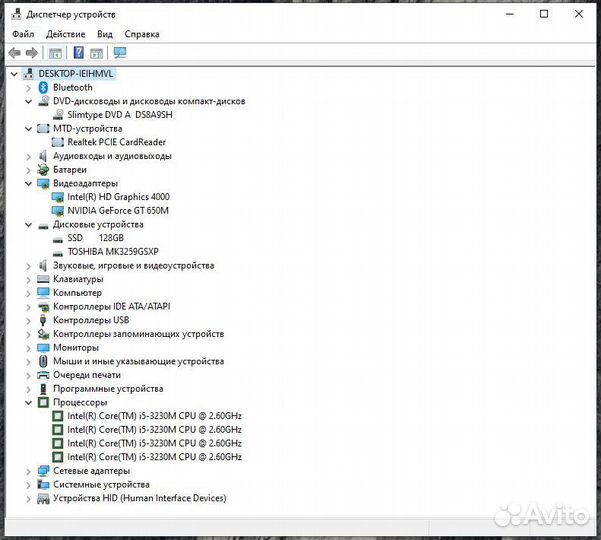Select Контроллеры запоминающих устройств label
Screen dimensions: 601x540
138,334
